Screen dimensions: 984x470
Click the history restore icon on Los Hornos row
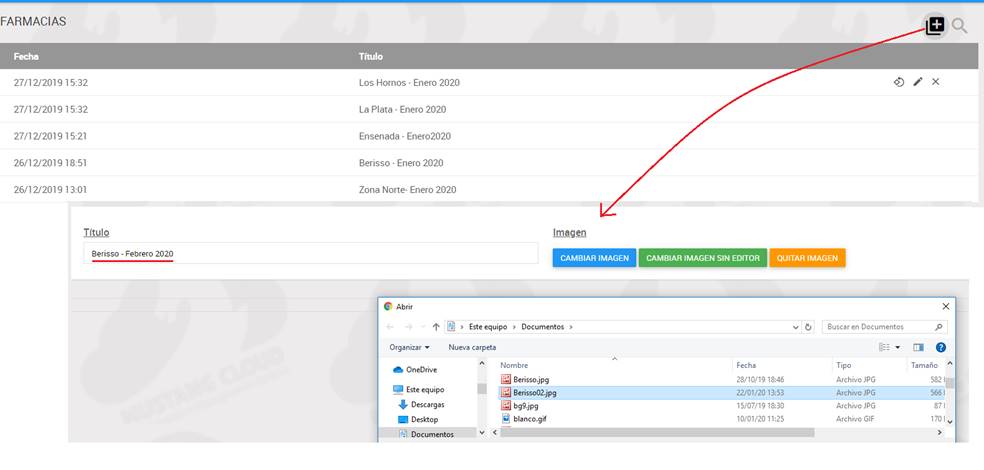click(x=899, y=82)
